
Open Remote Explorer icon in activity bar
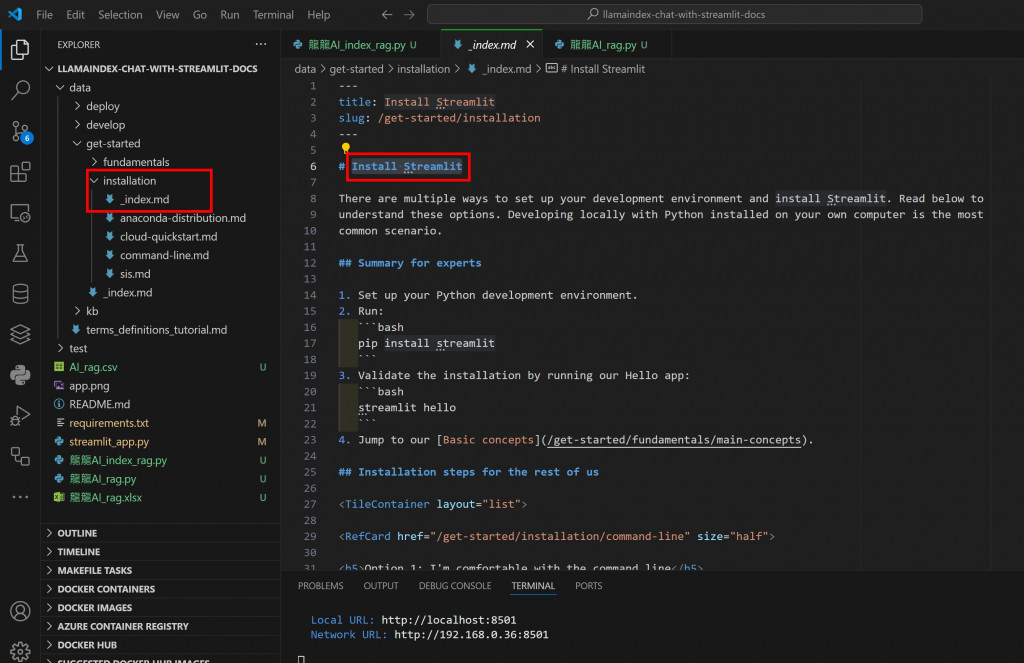click(20, 213)
